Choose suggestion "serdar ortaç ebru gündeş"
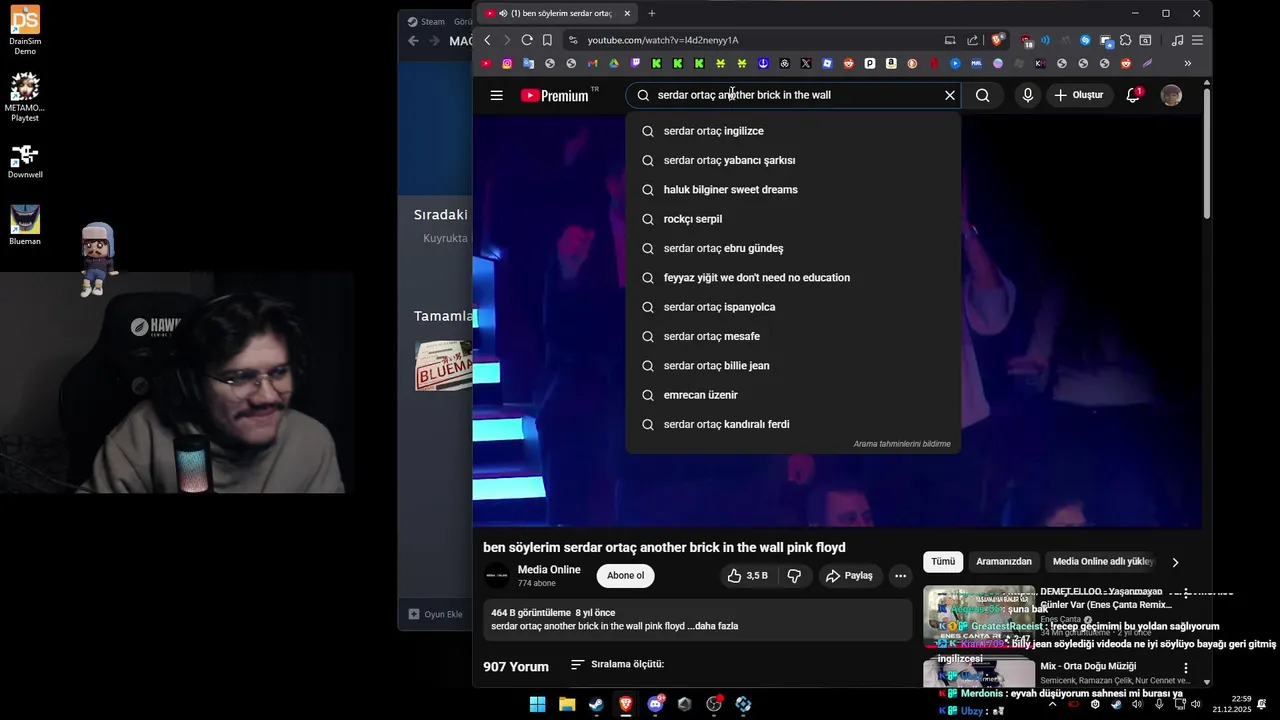The width and height of the screenshot is (1280, 720). click(793, 248)
